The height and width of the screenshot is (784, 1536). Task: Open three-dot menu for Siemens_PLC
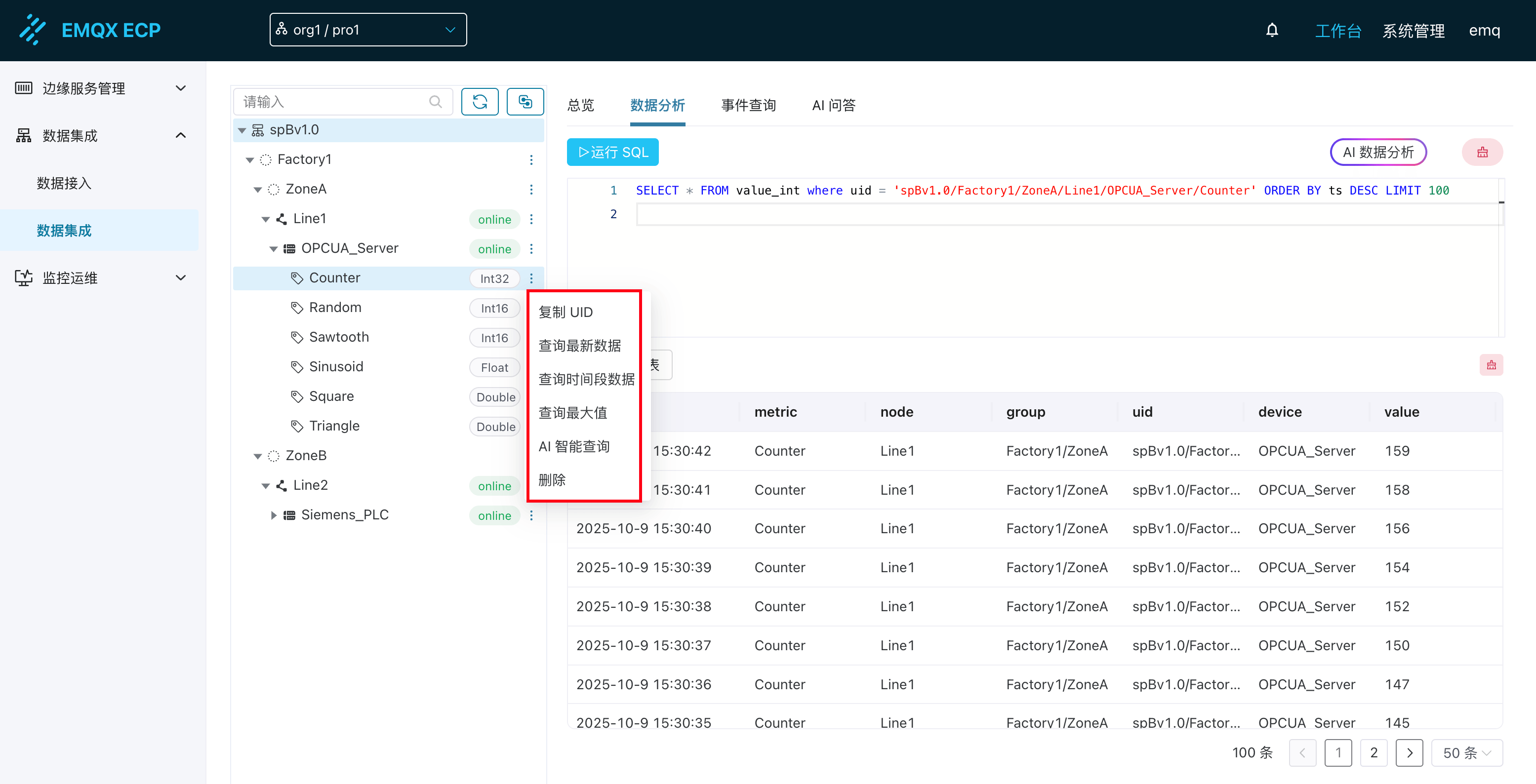tap(531, 515)
